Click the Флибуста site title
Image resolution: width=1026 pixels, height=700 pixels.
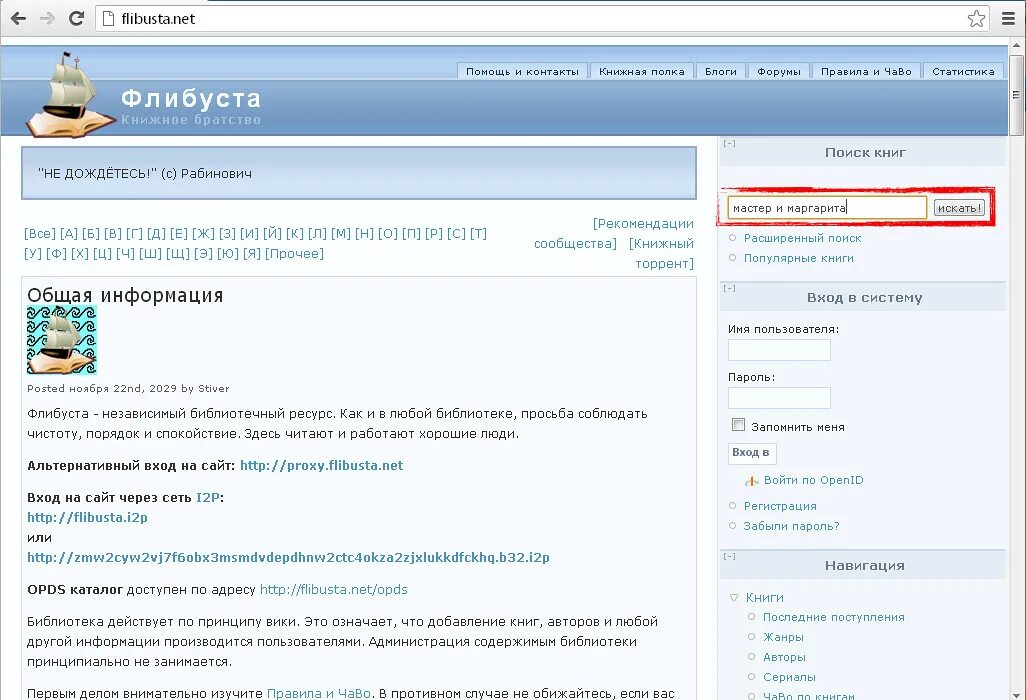pos(191,98)
